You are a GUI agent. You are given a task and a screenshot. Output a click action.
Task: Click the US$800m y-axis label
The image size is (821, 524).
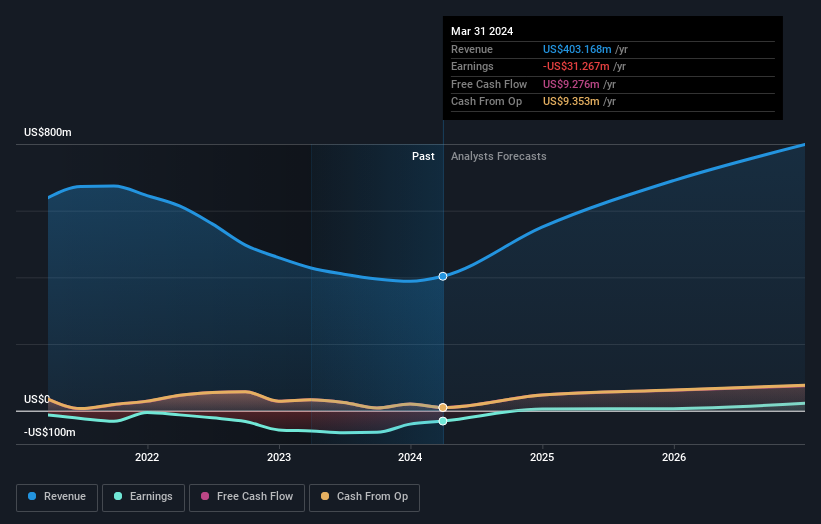[48, 132]
